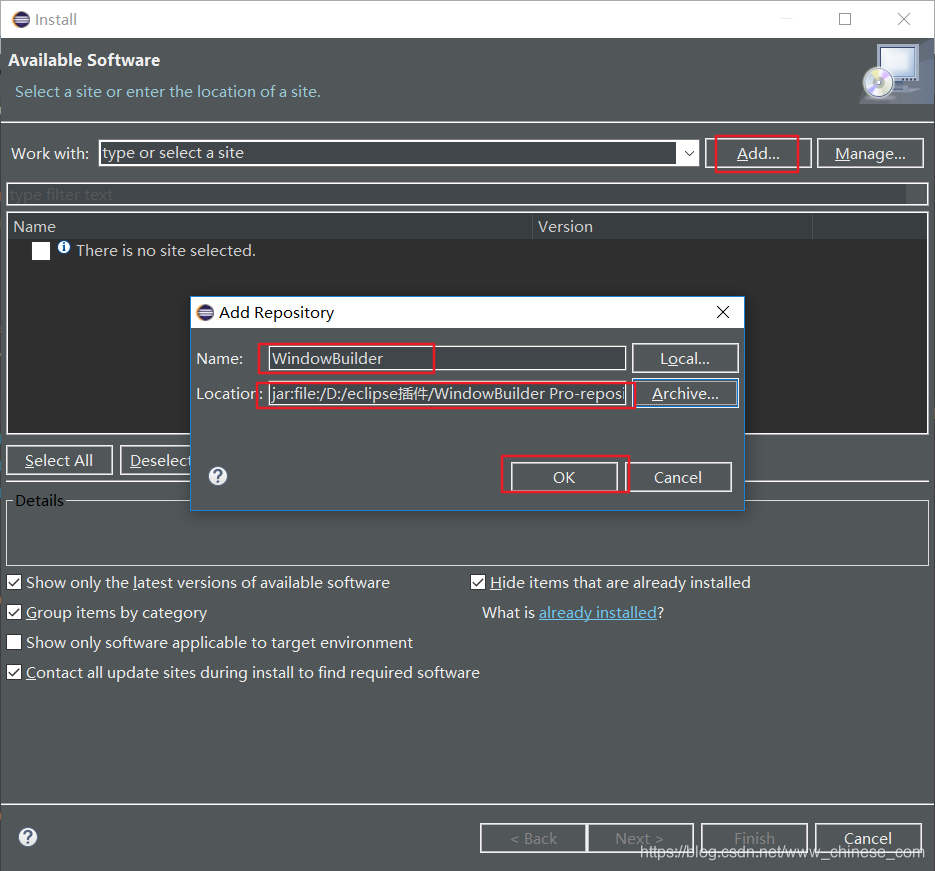Toggle 'Group items by category' checkbox
Viewport: 935px width, 871px height.
[14, 612]
